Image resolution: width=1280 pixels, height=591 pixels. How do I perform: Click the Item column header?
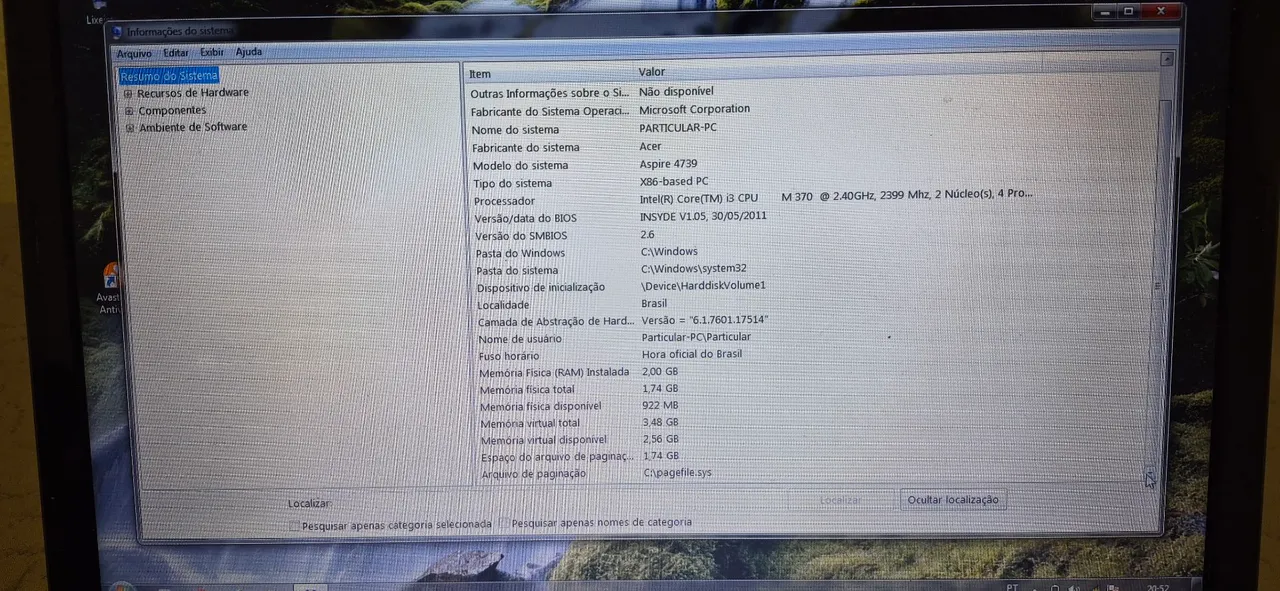[549, 74]
